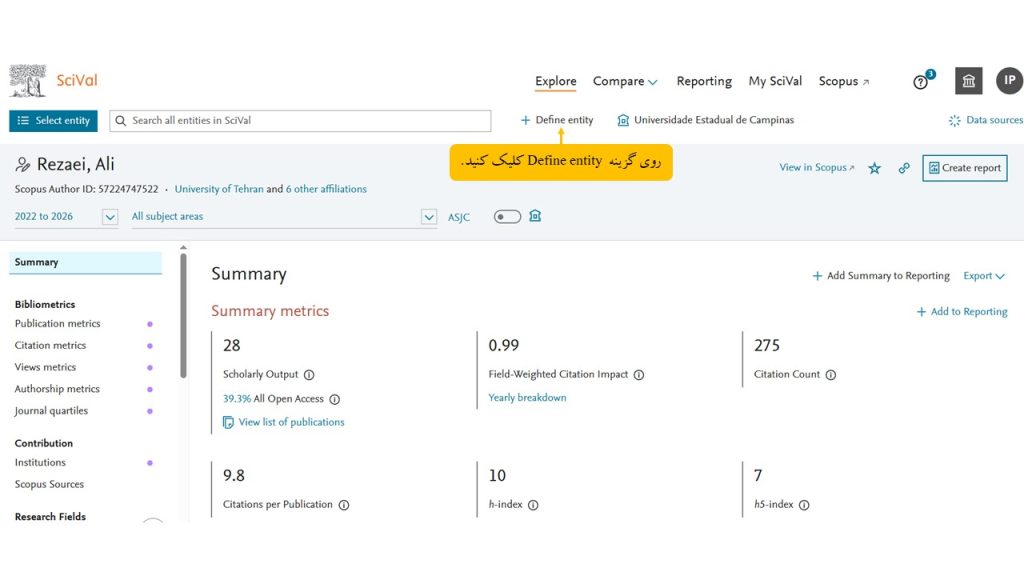Open Publication metrics in sidebar

[57, 324]
